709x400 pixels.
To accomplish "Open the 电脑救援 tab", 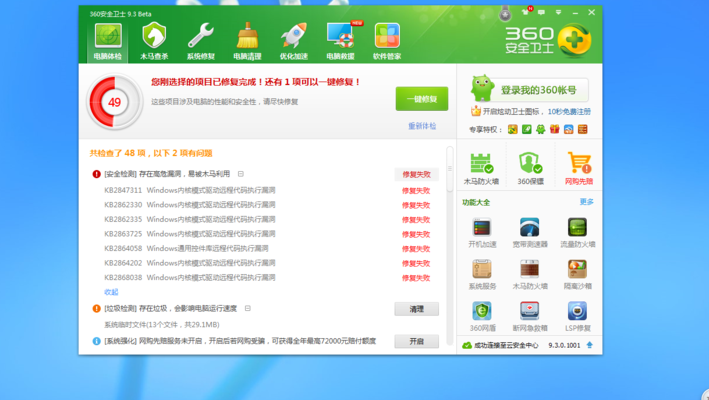I will tap(340, 42).
